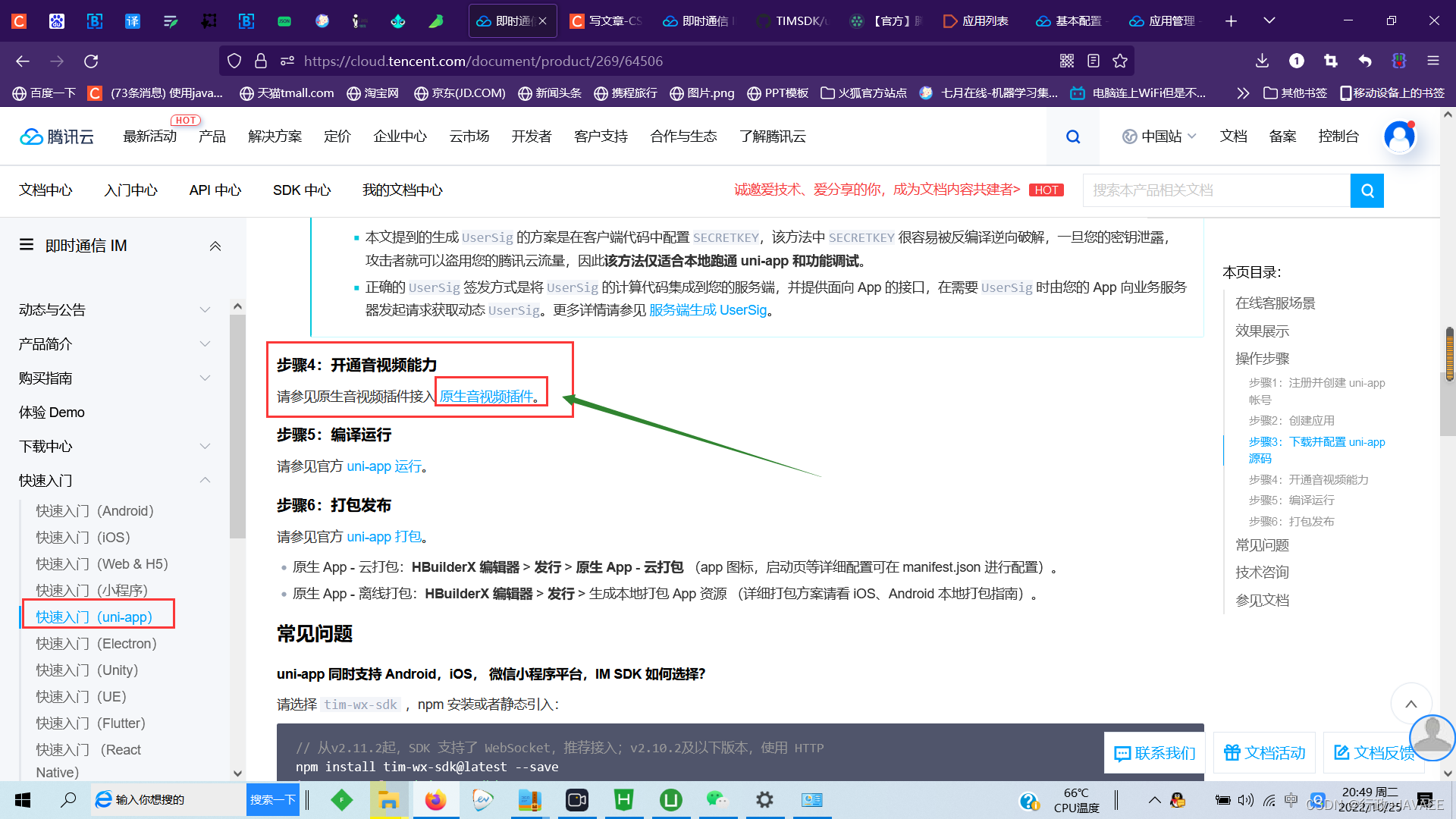
Task: Click the 搜索本产品相关文档 input field
Action: tap(1216, 190)
